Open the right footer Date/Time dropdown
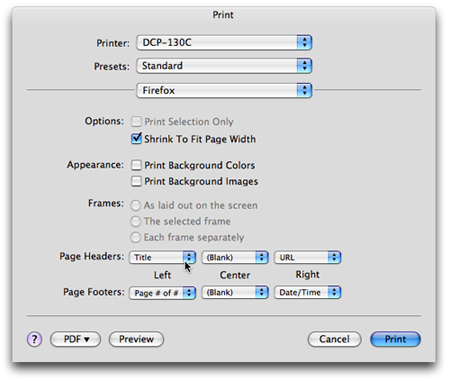450x381 pixels. 307,292
